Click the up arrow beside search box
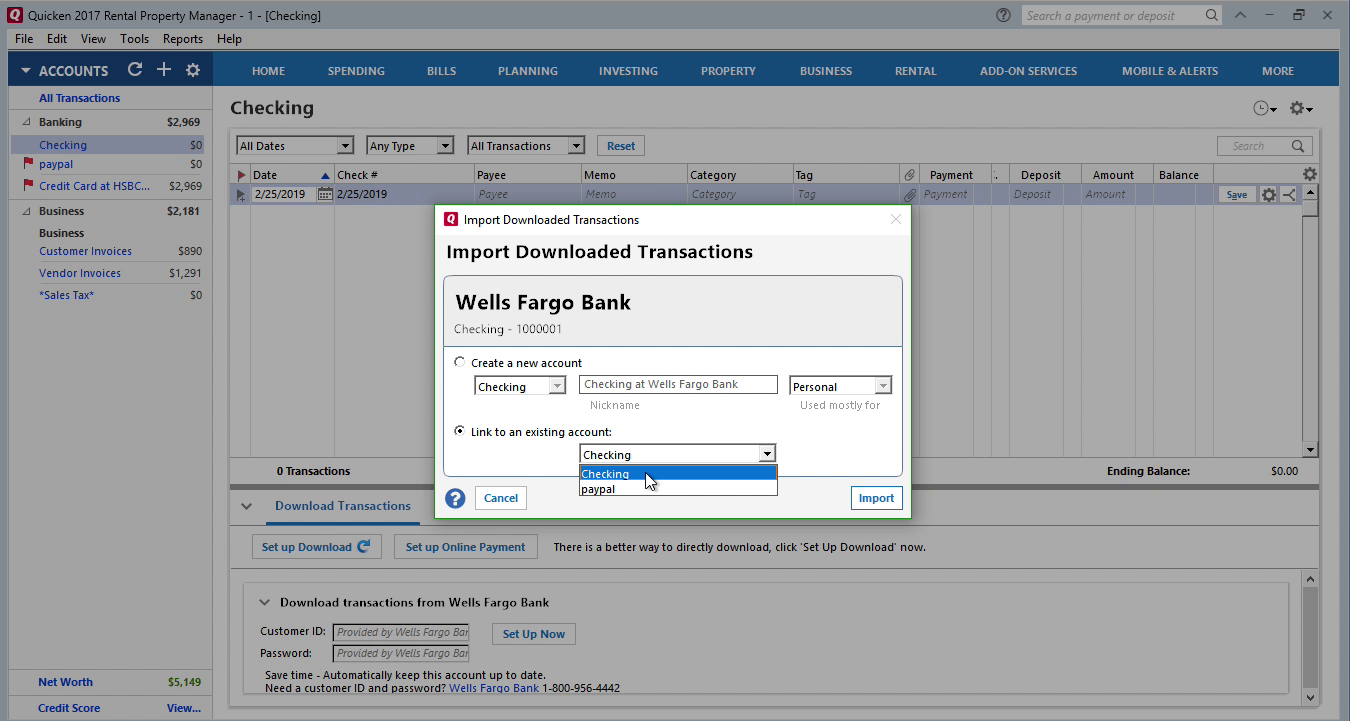 (x=1240, y=15)
